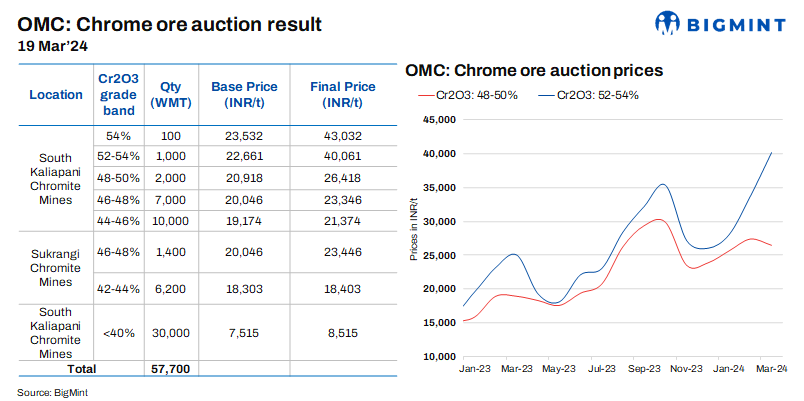Click the chart title above the legend
This screenshot has height=401, width=804.
(x=534, y=72)
